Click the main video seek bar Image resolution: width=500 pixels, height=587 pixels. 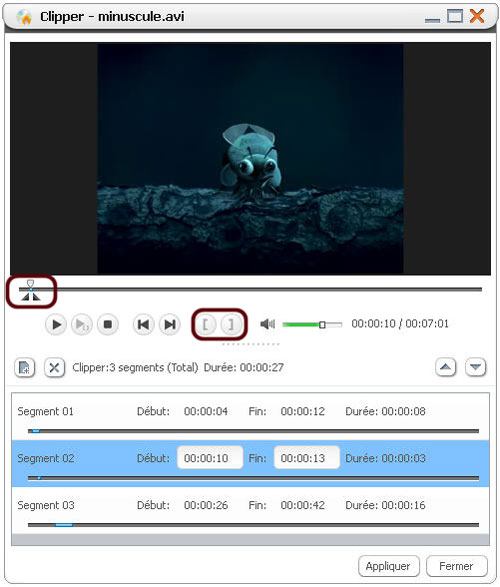click(250, 289)
